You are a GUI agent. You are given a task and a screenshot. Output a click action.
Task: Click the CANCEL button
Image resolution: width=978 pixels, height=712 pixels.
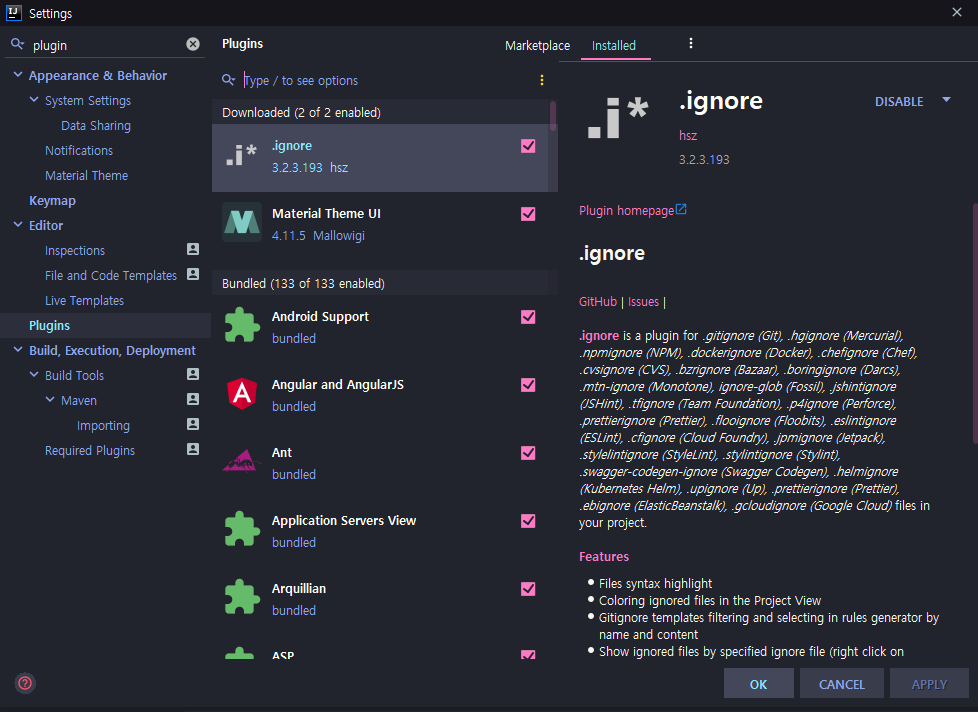tap(841, 684)
